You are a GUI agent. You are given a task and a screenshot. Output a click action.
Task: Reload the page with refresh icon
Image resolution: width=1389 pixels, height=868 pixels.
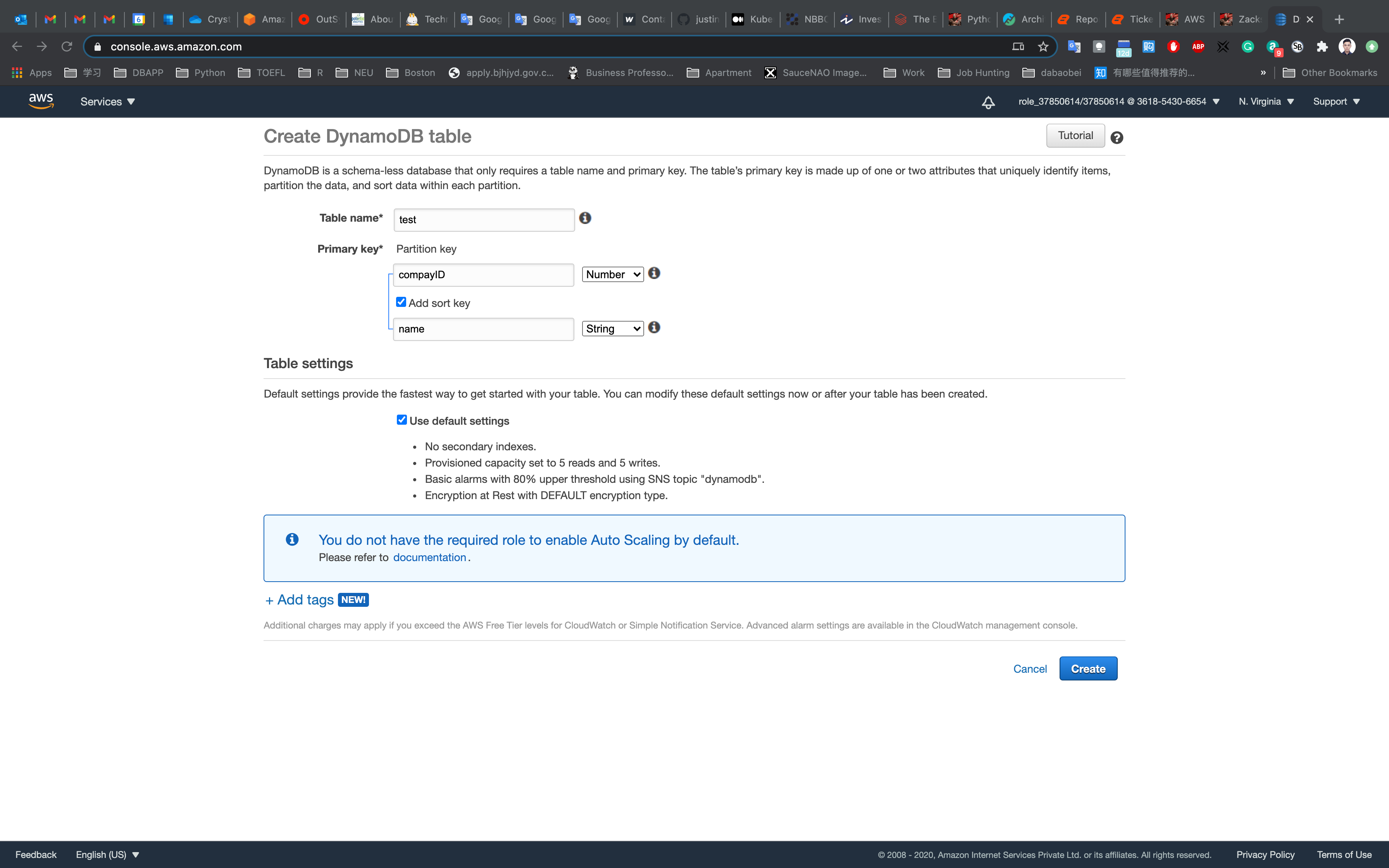[x=67, y=46]
